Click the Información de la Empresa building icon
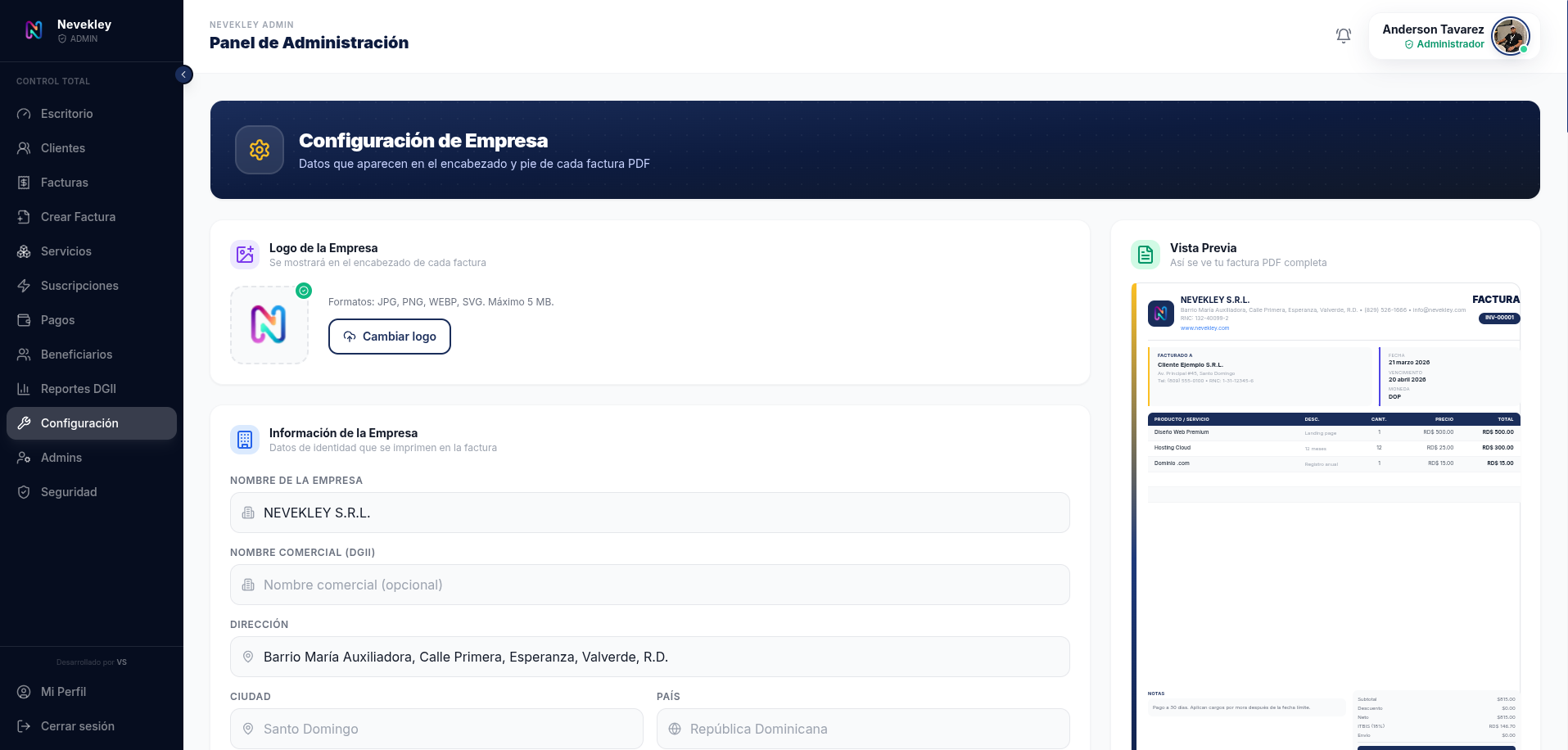 [x=245, y=440]
